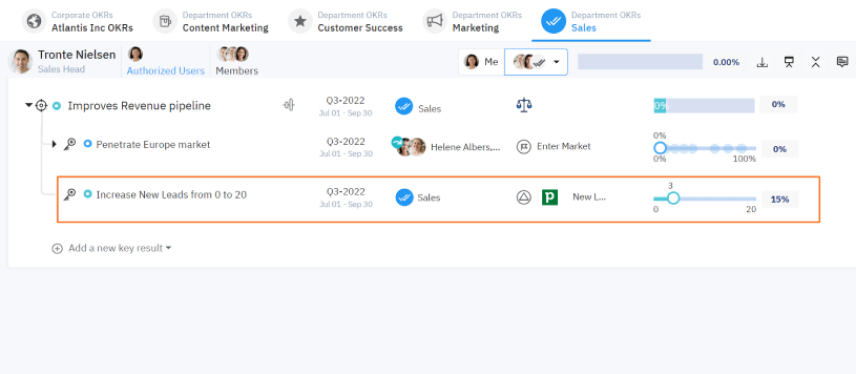Click Helene Albers owner avatars
856x374 pixels.
(409, 146)
